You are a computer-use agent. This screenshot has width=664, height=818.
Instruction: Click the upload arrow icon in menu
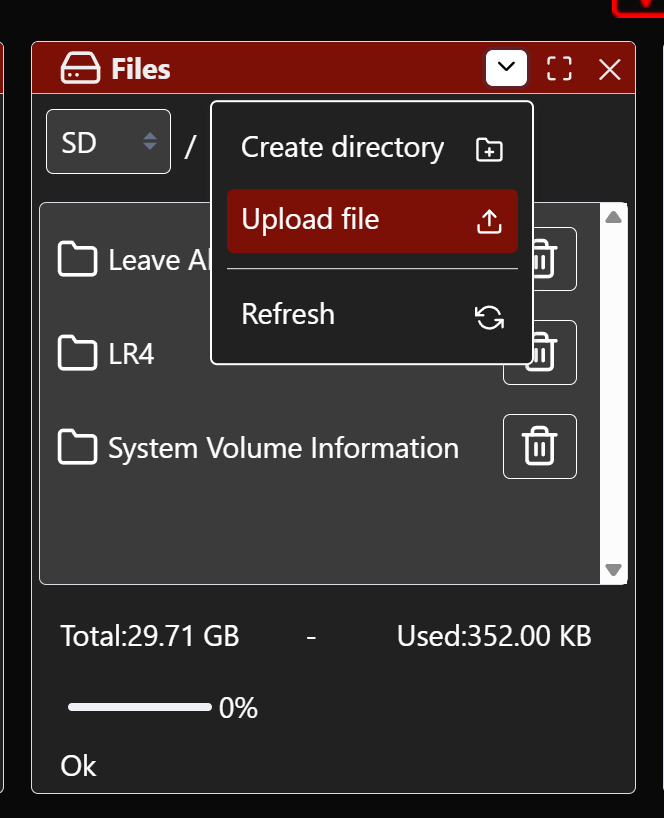(489, 221)
